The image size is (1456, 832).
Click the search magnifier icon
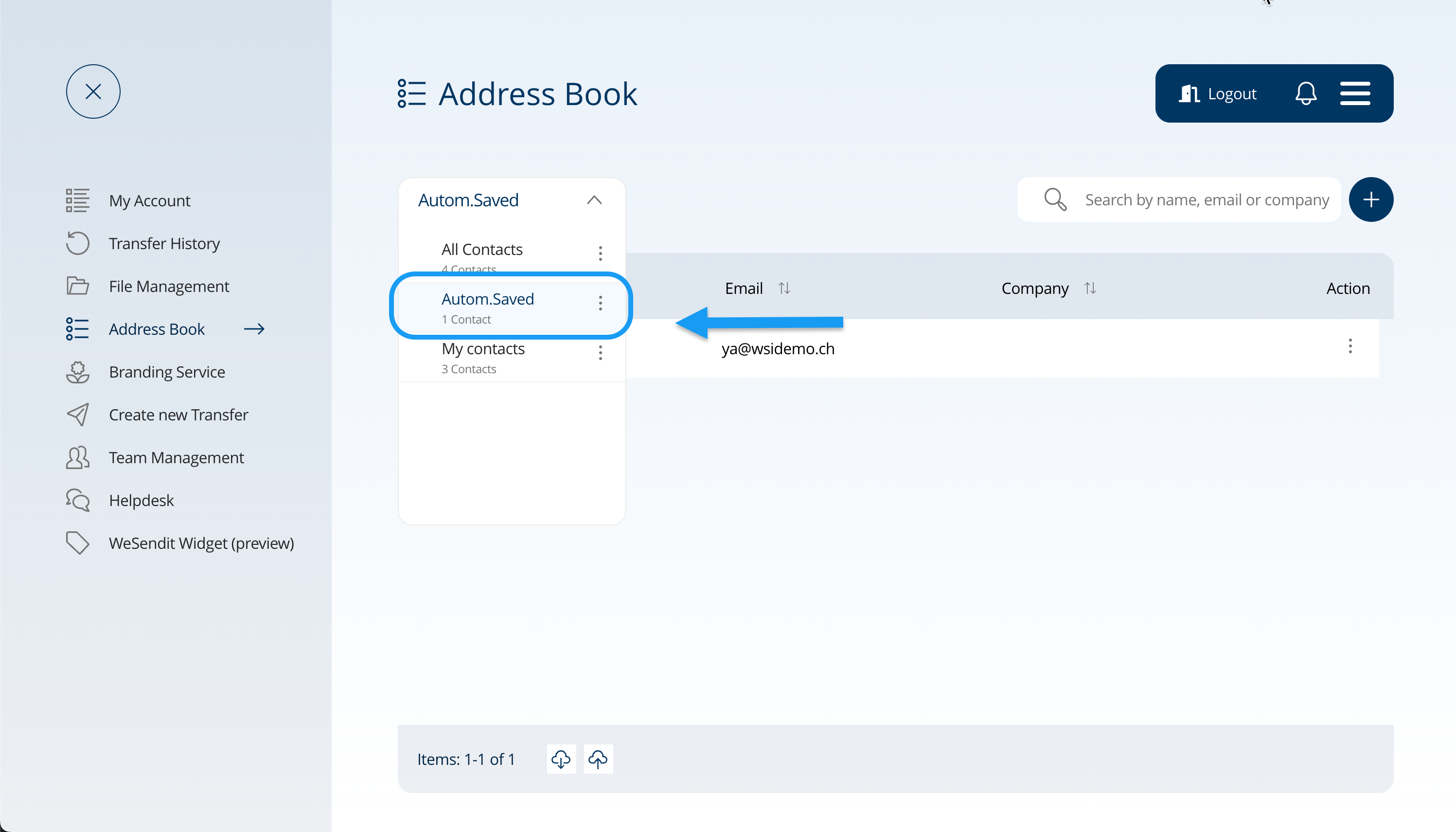point(1055,199)
